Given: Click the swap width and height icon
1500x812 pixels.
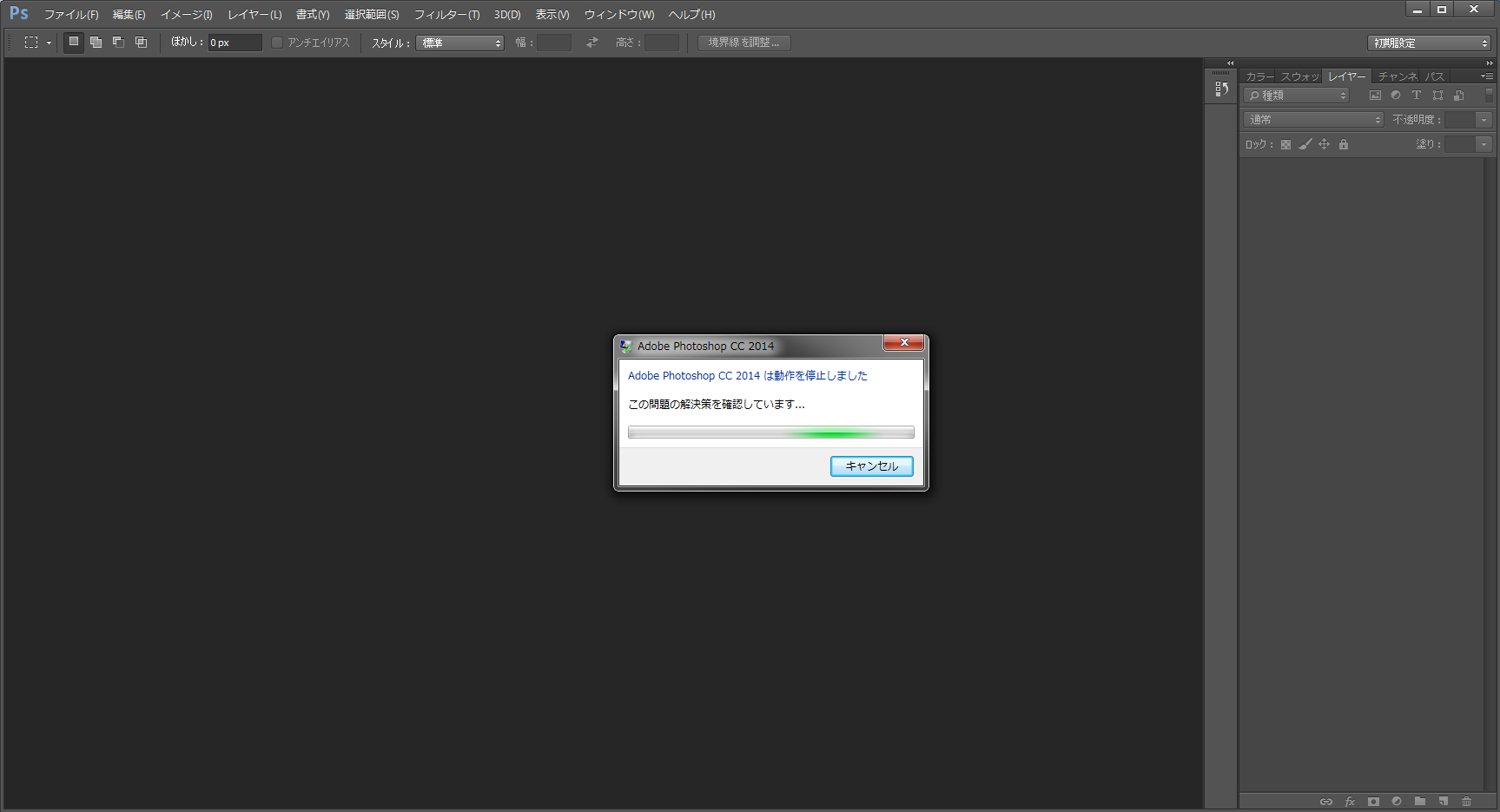Looking at the screenshot, I should coord(592,42).
